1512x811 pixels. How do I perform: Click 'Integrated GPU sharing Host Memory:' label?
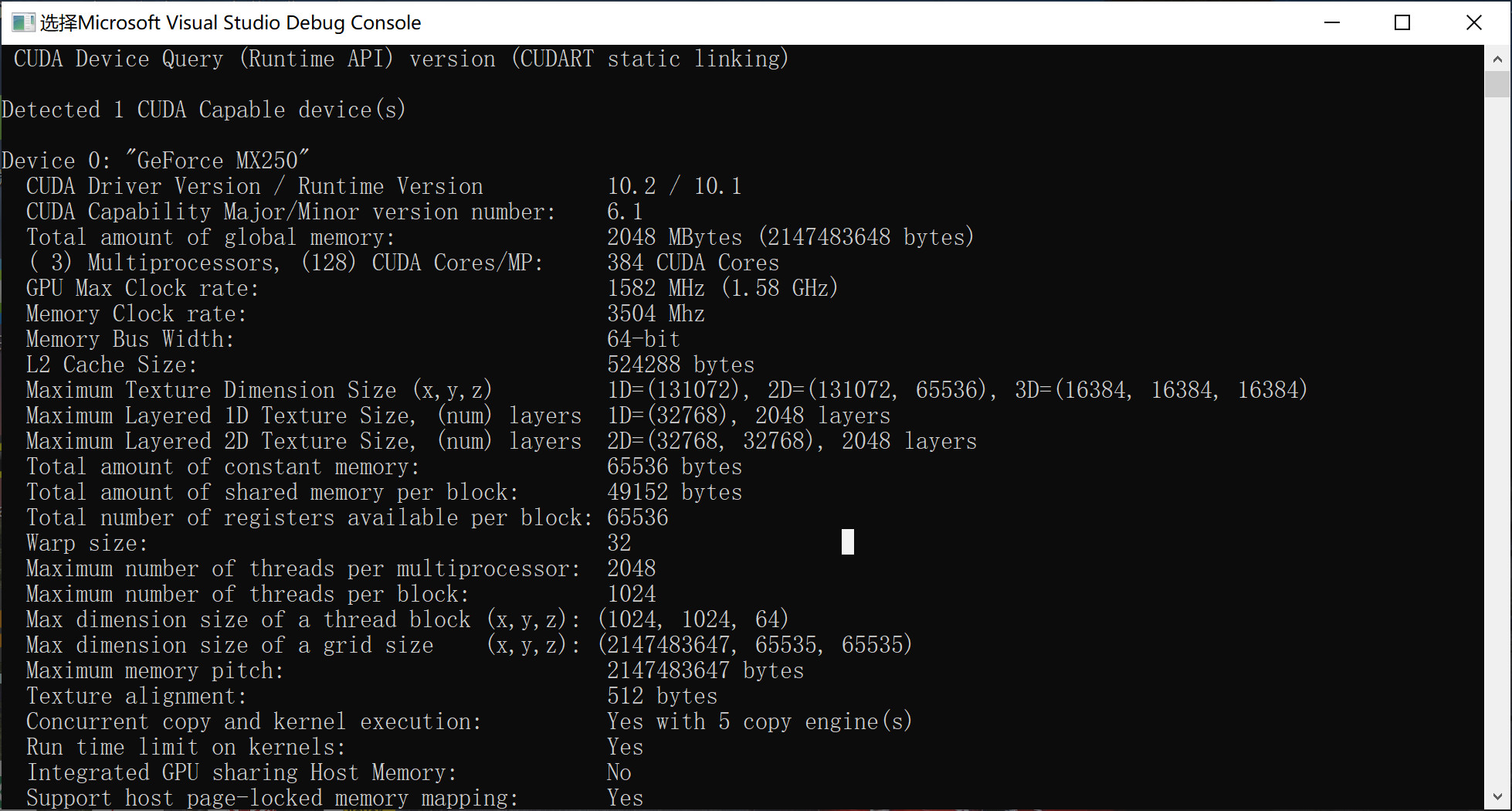[241, 772]
